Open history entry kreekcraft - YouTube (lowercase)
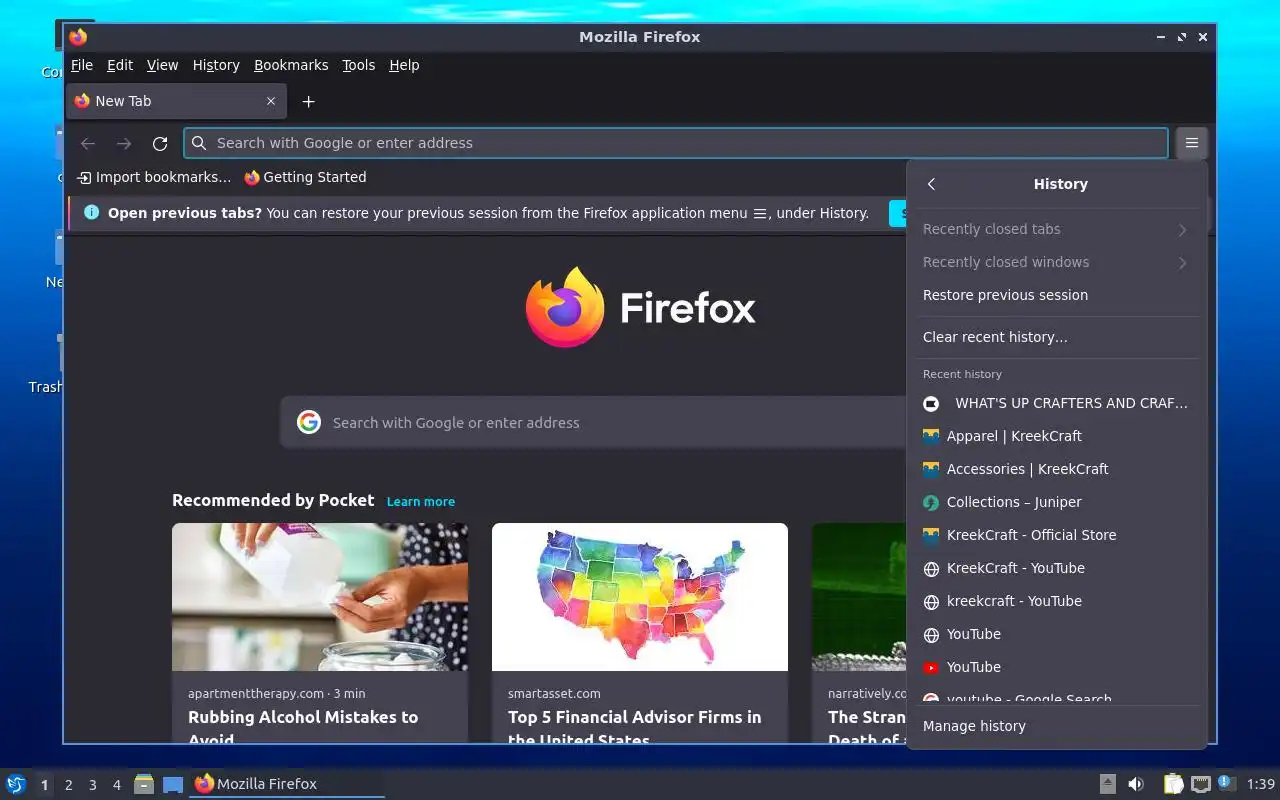 point(1057,601)
